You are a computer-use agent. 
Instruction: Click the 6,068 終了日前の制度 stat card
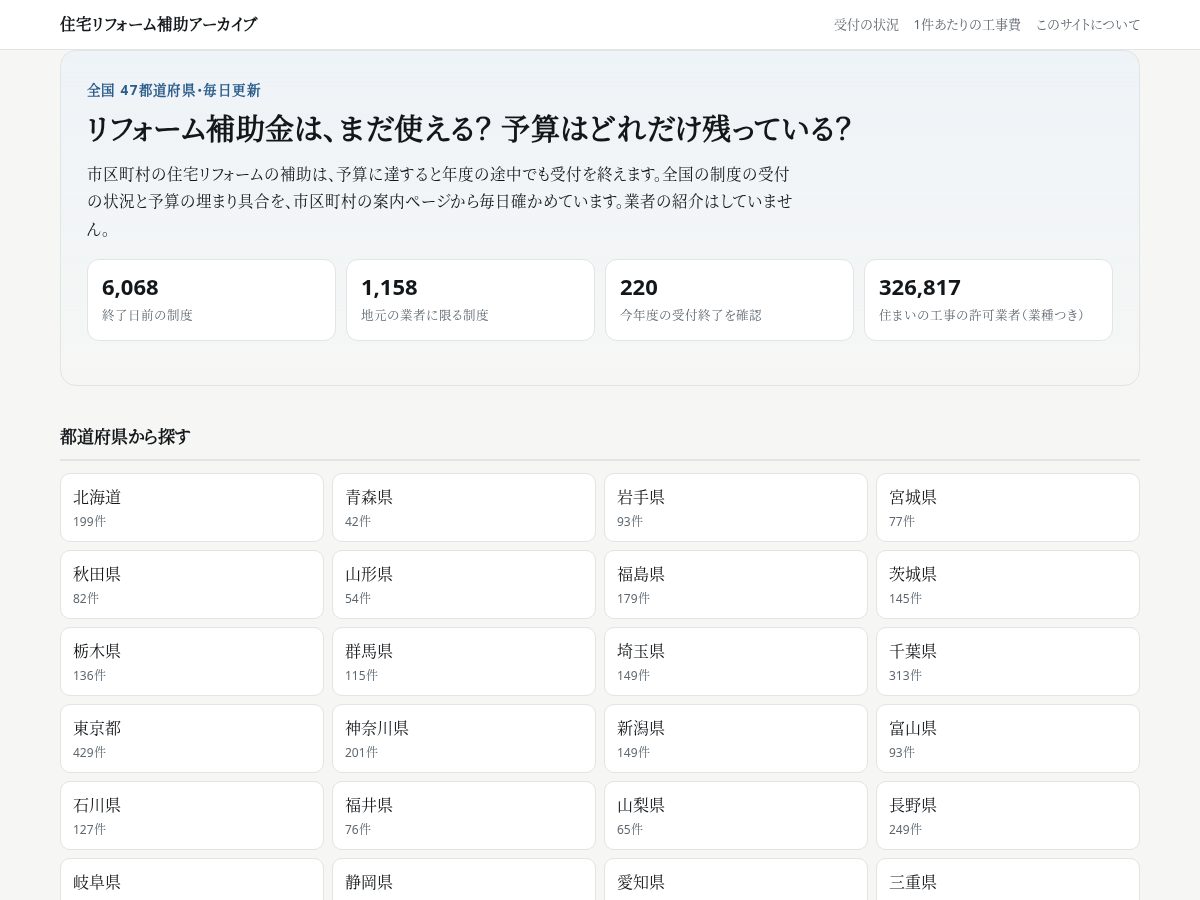click(211, 300)
